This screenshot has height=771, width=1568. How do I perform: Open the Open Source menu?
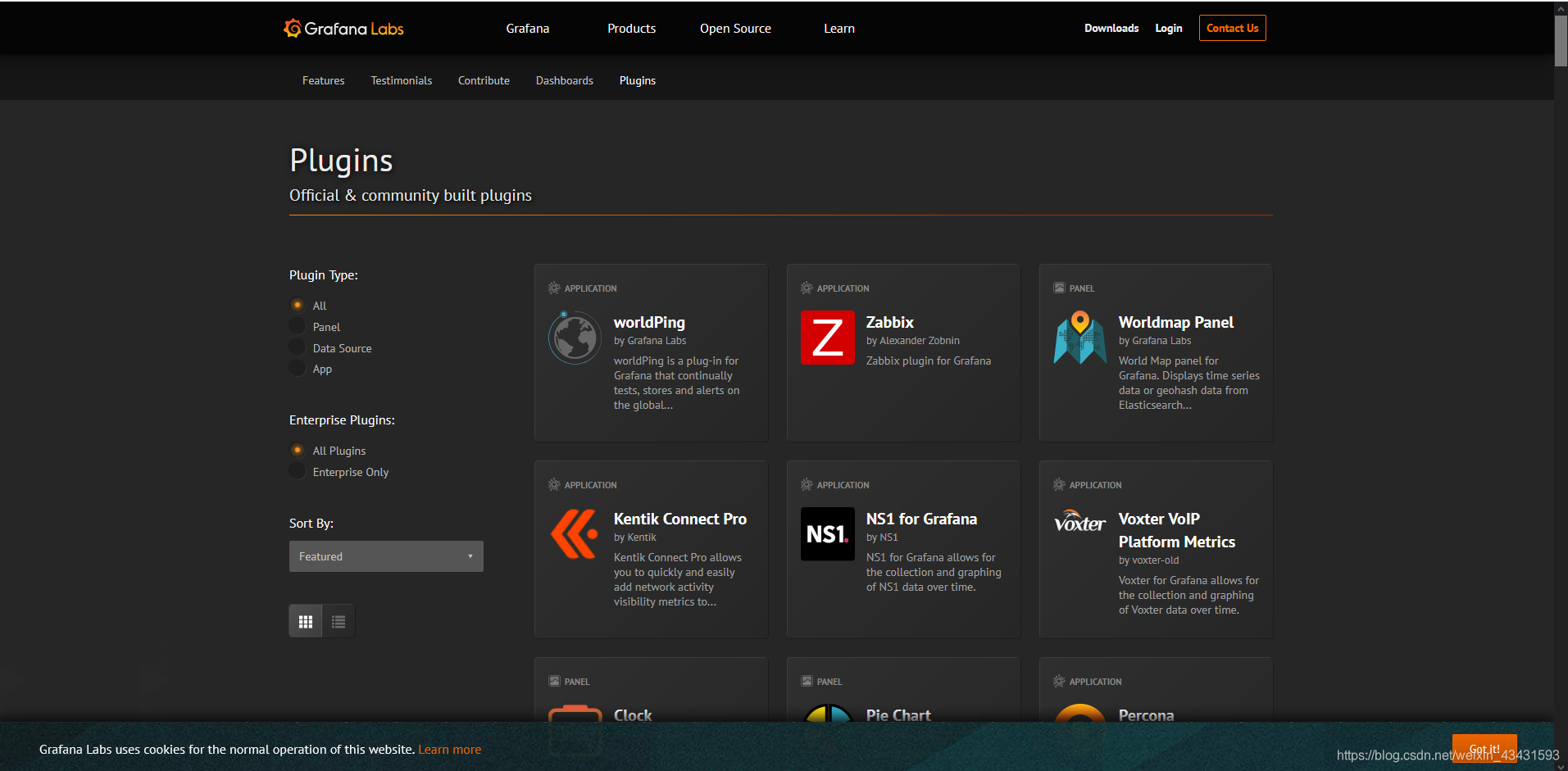tap(735, 29)
